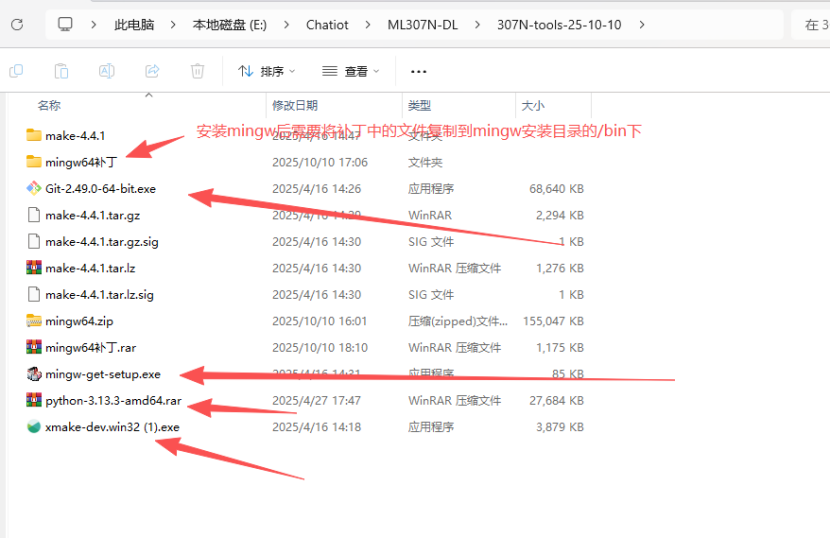
Task: Select the mingw64补丁 folder
Action: click(81, 162)
